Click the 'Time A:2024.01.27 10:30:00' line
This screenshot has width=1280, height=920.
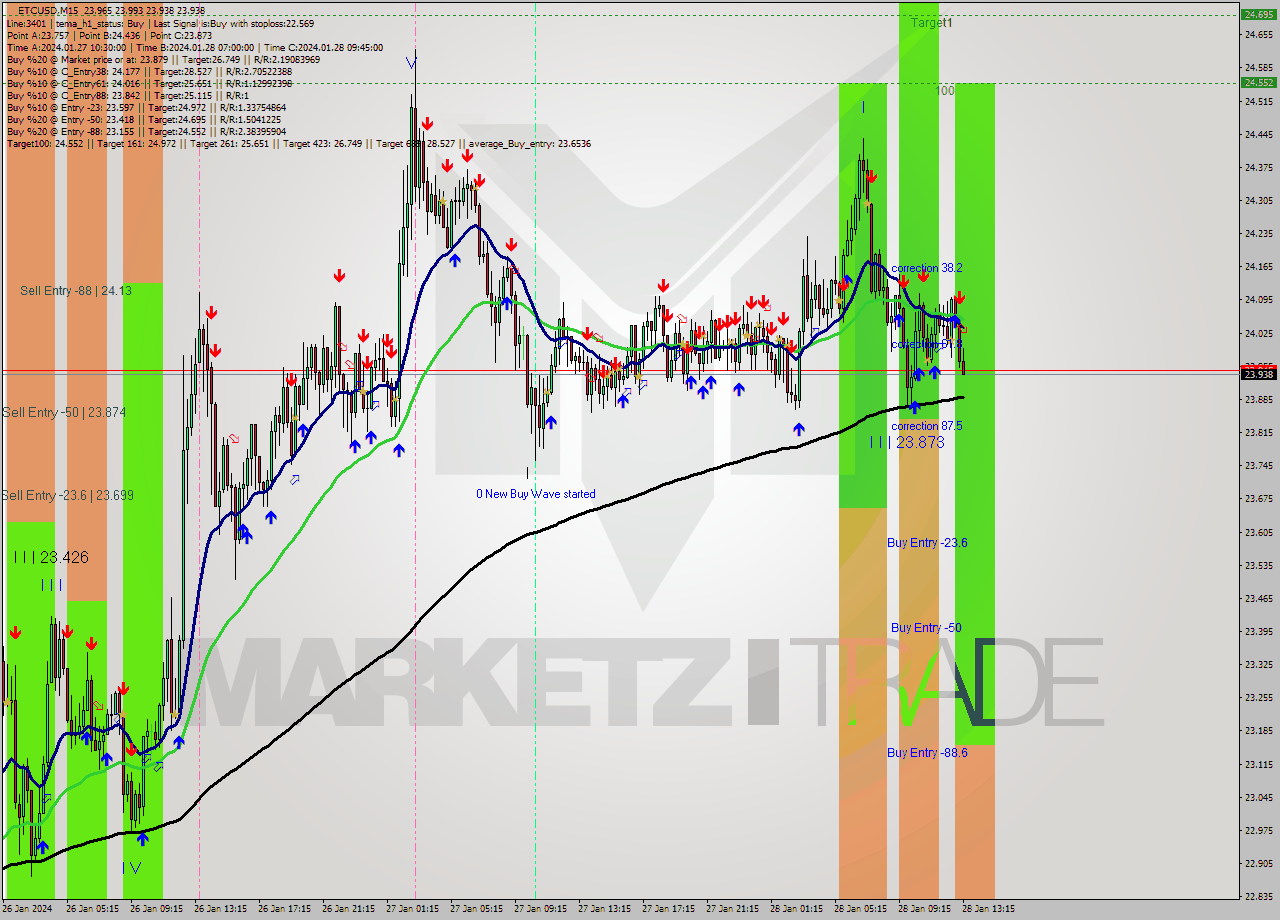pos(194,47)
